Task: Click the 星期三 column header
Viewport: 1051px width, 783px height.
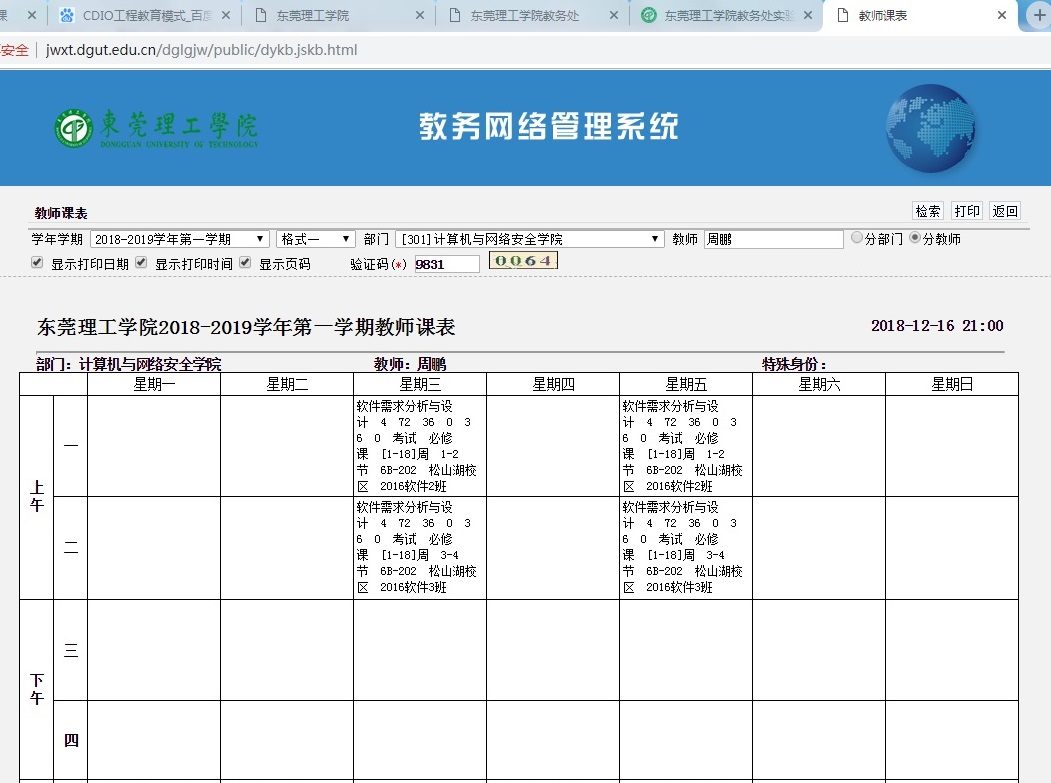Action: (x=420, y=384)
